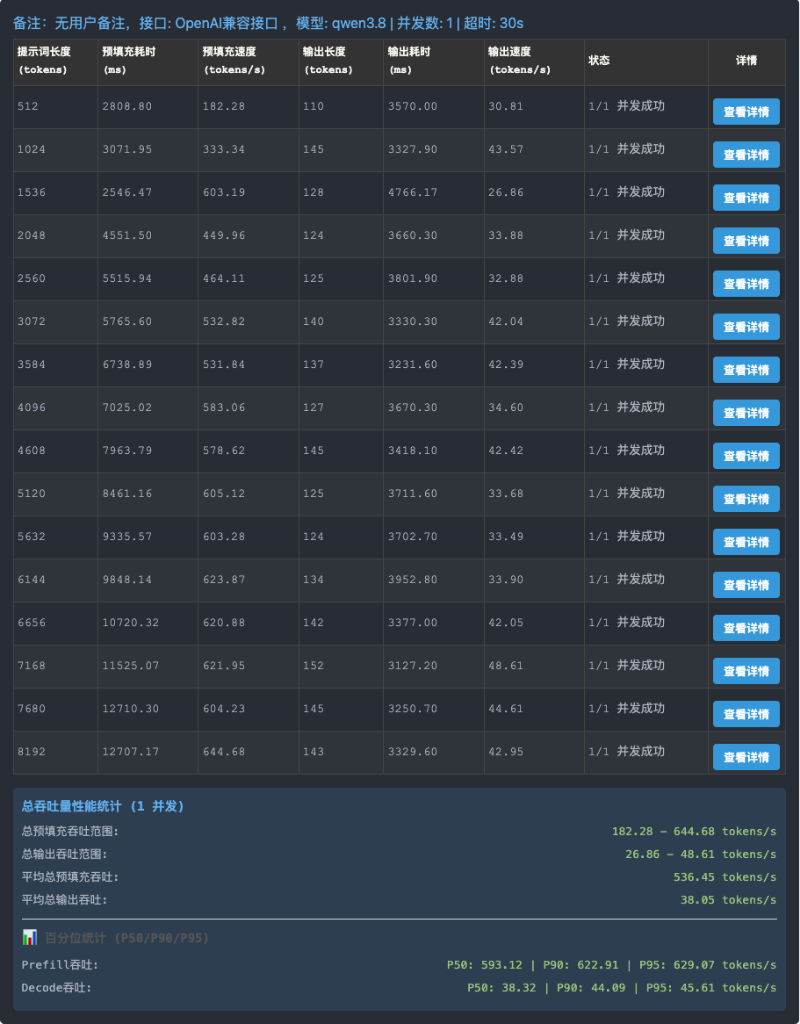Image resolution: width=800 pixels, height=1024 pixels.
Task: Open 查看详情 for the 7680 tokens row
Action: click(746, 714)
